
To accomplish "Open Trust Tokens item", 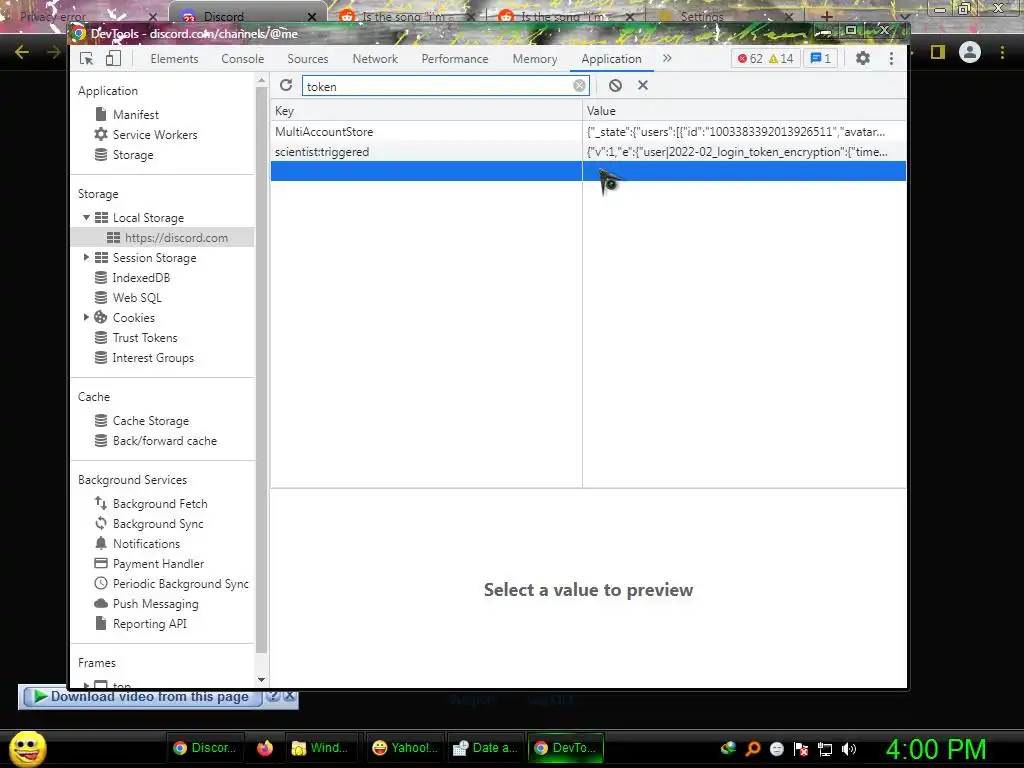I will [144, 338].
